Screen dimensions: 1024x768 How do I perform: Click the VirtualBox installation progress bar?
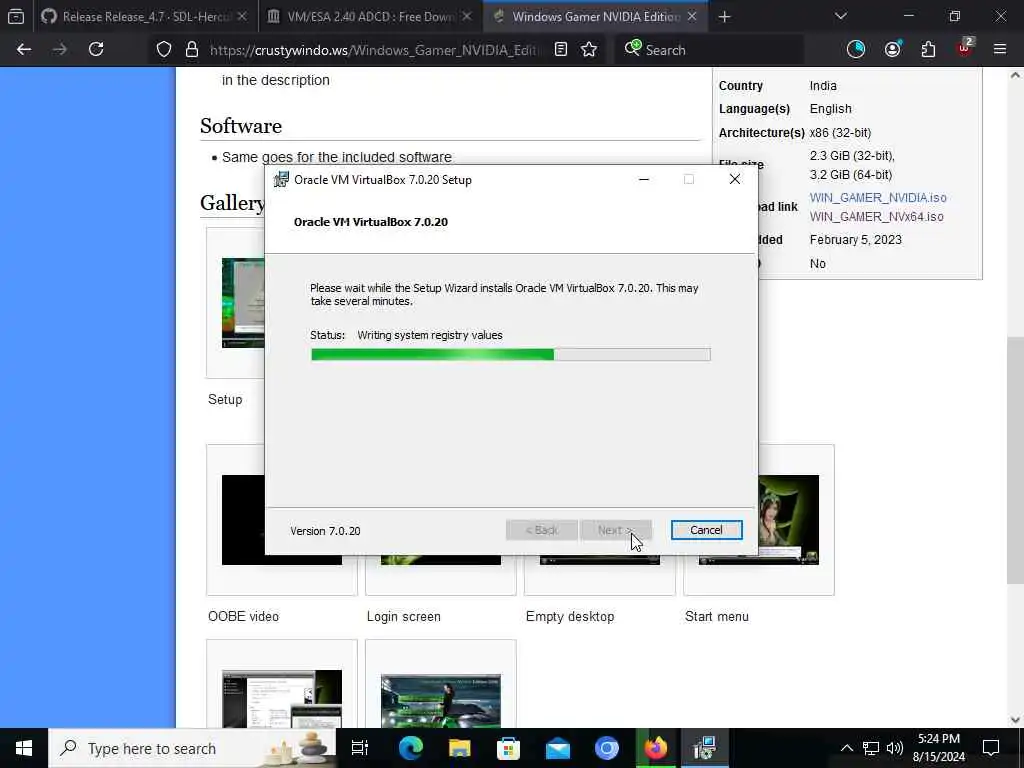[x=511, y=355]
